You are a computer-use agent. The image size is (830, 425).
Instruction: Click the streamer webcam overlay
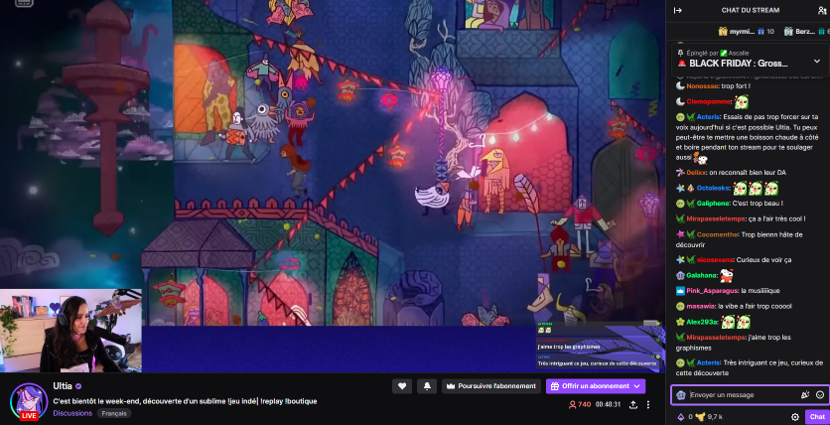pyautogui.click(x=71, y=331)
